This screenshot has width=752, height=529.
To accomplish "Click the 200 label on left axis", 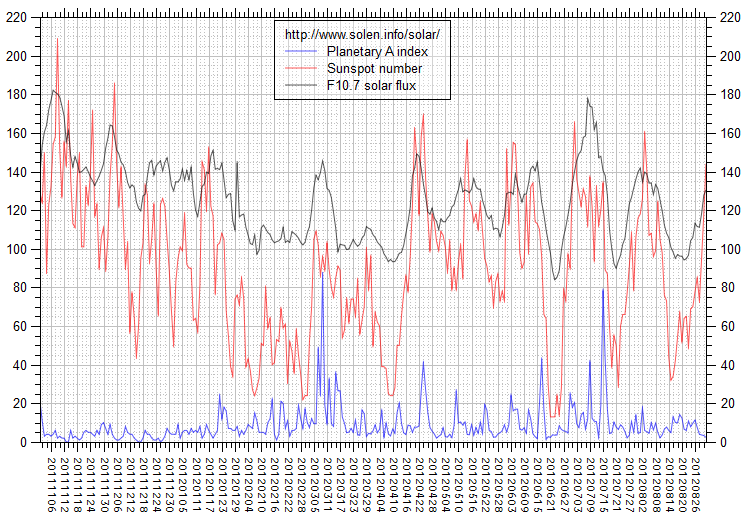I will pyautogui.click(x=16, y=56).
